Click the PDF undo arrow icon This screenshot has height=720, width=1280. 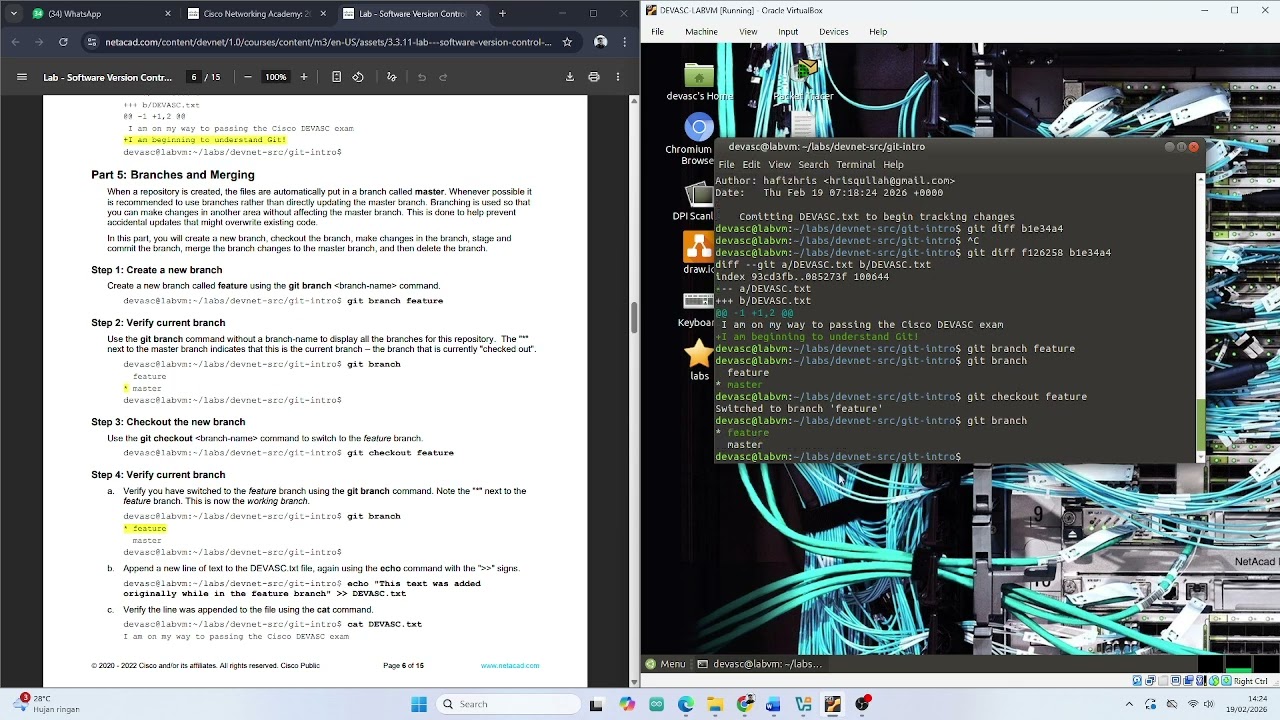click(x=422, y=77)
